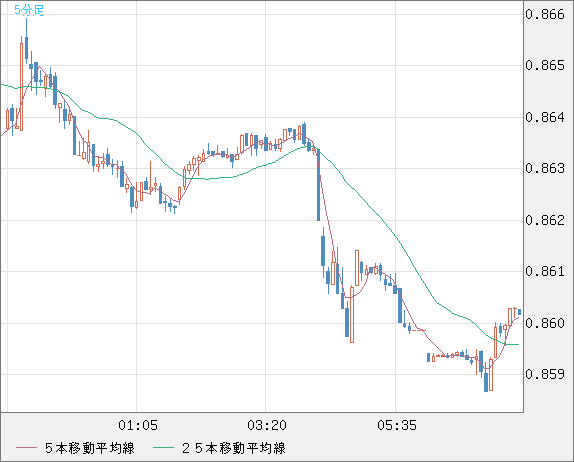Click the purple line swatch in legend
The height and width of the screenshot is (462, 574).
point(26,448)
